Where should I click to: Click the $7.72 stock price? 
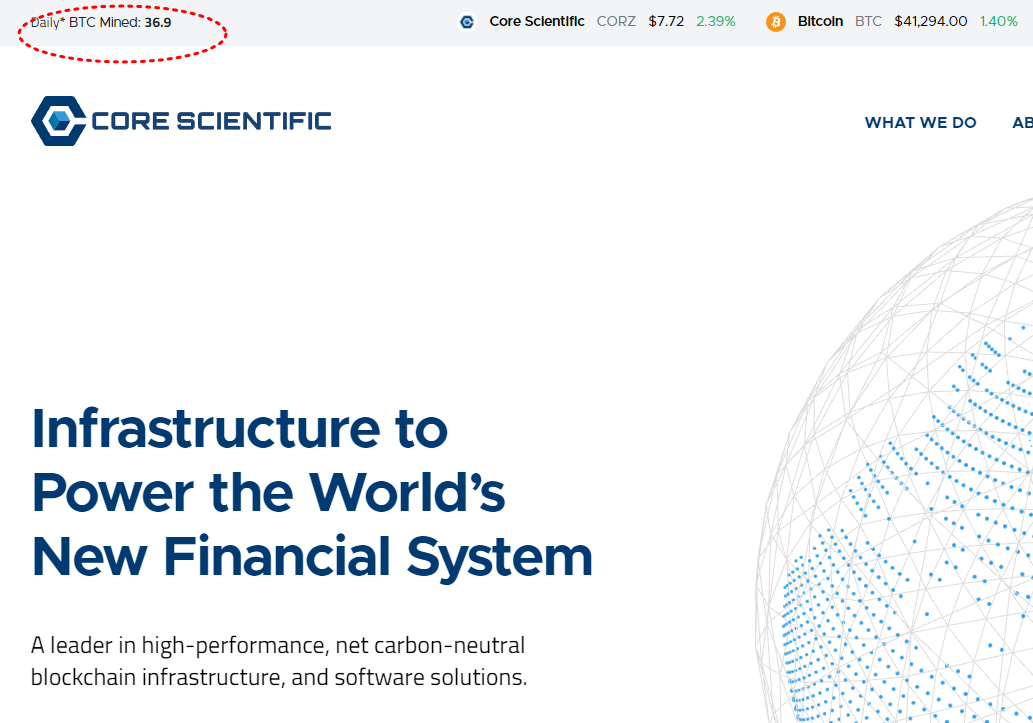(x=666, y=21)
